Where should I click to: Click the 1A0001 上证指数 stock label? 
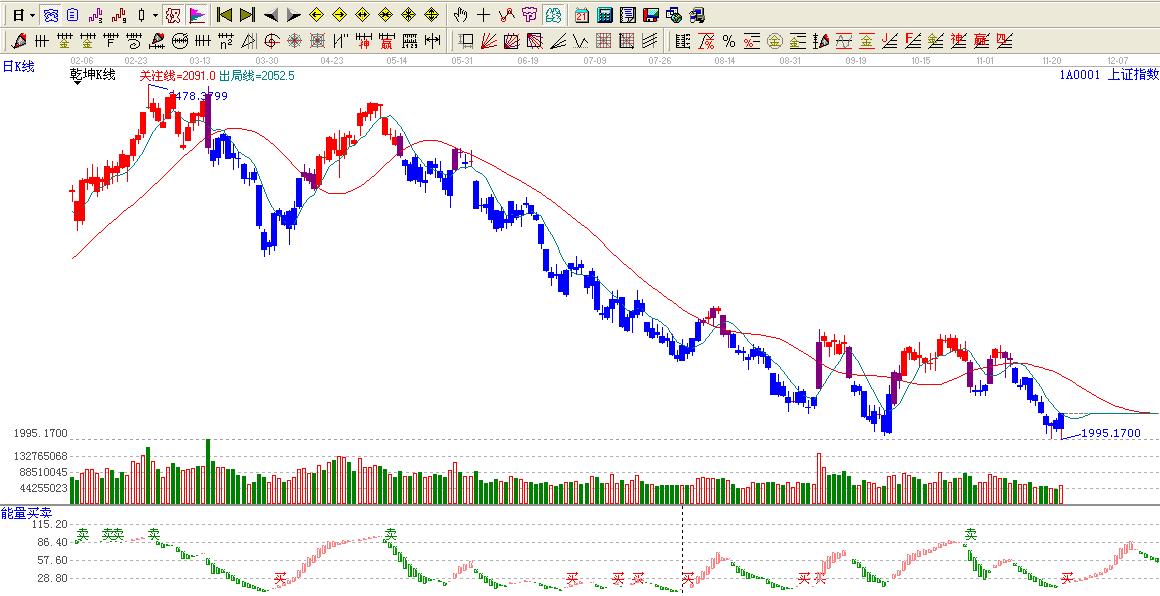click(1108, 74)
